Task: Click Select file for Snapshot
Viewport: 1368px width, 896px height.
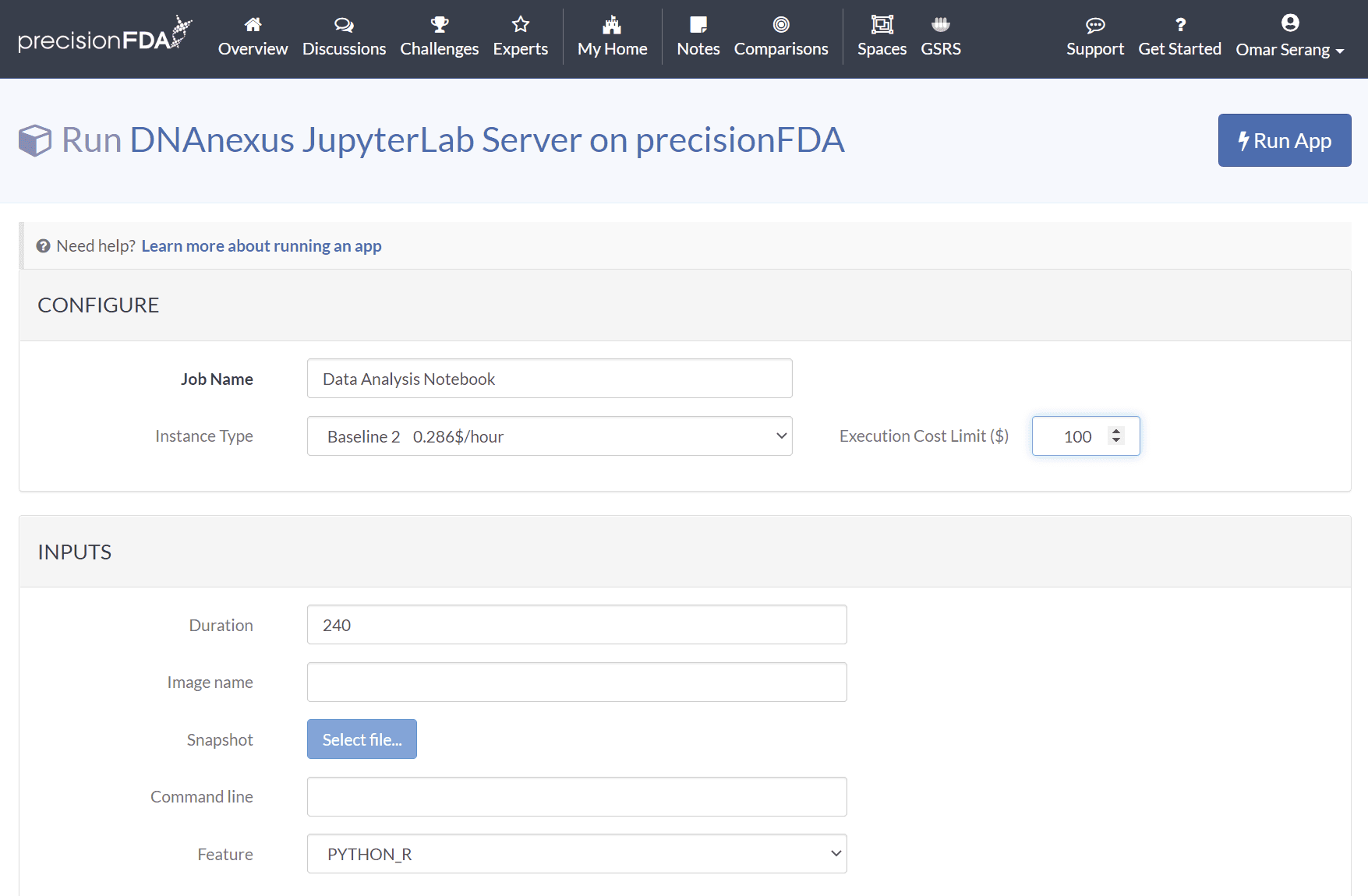Action: 362,739
